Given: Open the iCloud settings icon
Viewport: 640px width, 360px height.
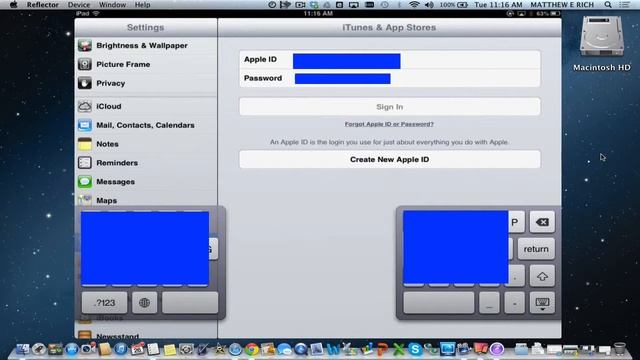Looking at the screenshot, I should (x=85, y=106).
